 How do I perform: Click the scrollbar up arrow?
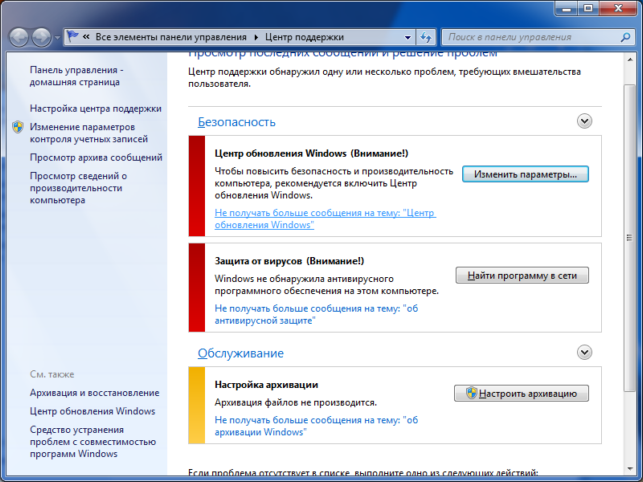pos(629,60)
